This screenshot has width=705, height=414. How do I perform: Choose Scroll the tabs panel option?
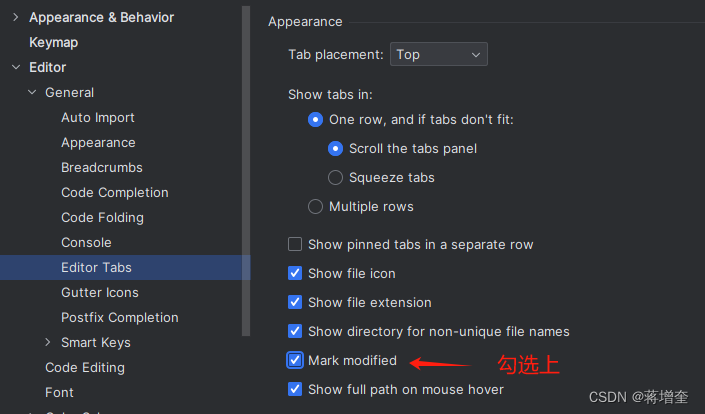[335, 149]
